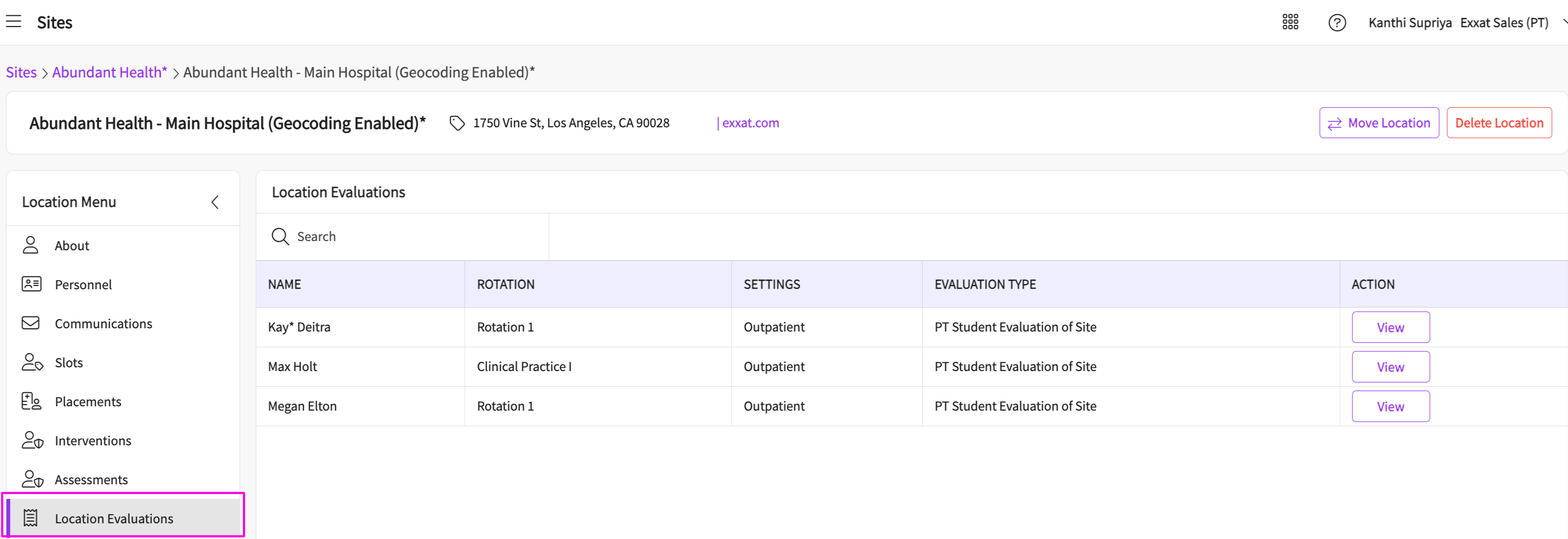The width and height of the screenshot is (1568, 539).
Task: Click the Sites page title
Action: click(55, 23)
